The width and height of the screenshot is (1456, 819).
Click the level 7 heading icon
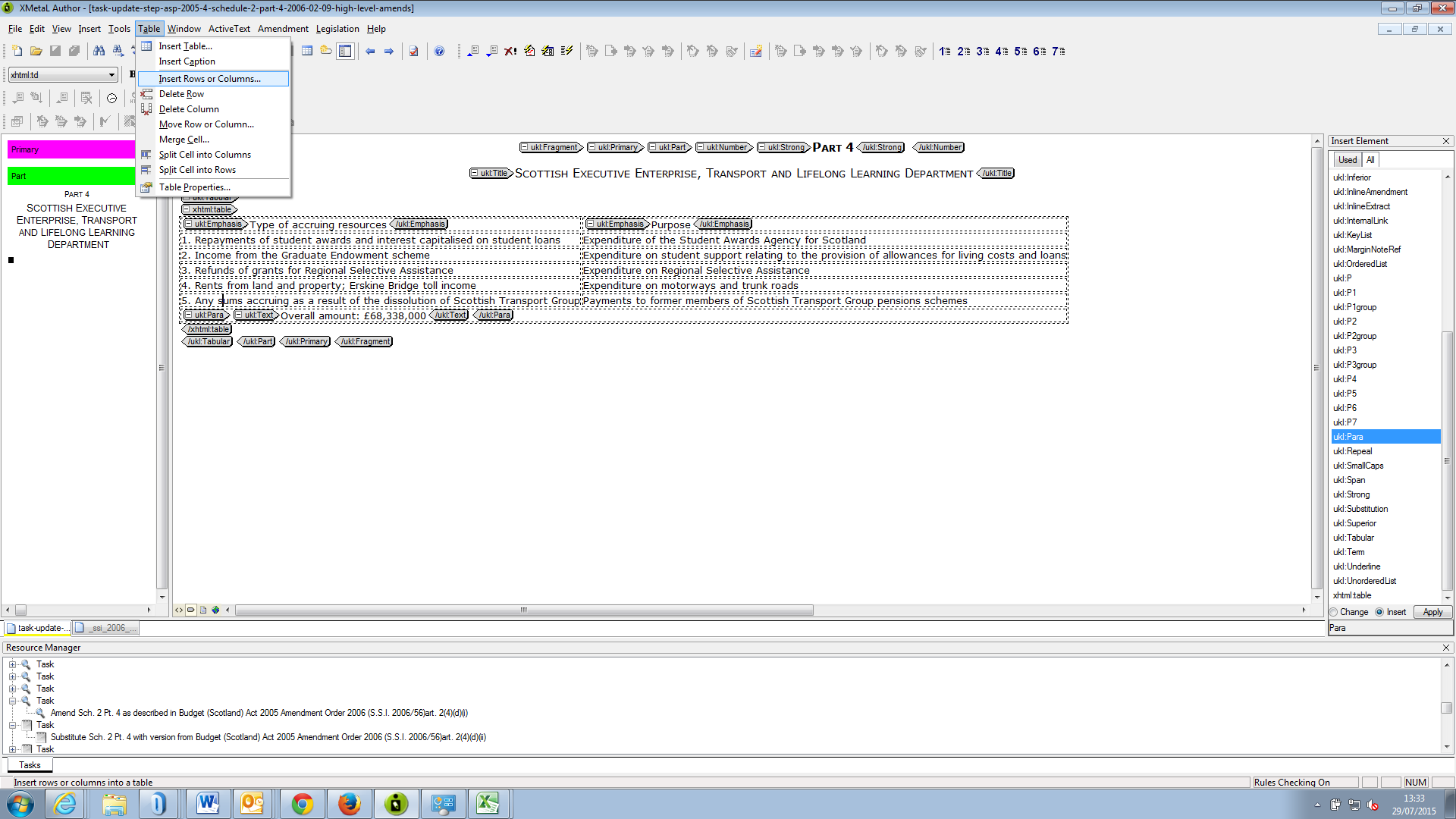(x=1058, y=51)
